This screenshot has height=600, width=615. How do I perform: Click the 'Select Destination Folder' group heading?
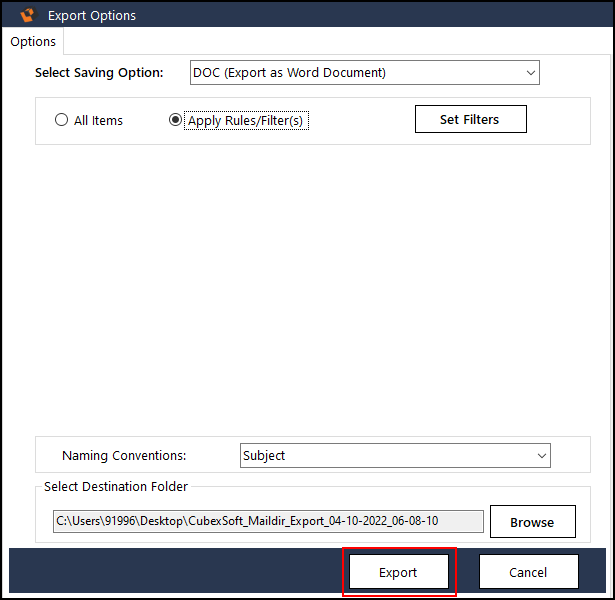116,487
